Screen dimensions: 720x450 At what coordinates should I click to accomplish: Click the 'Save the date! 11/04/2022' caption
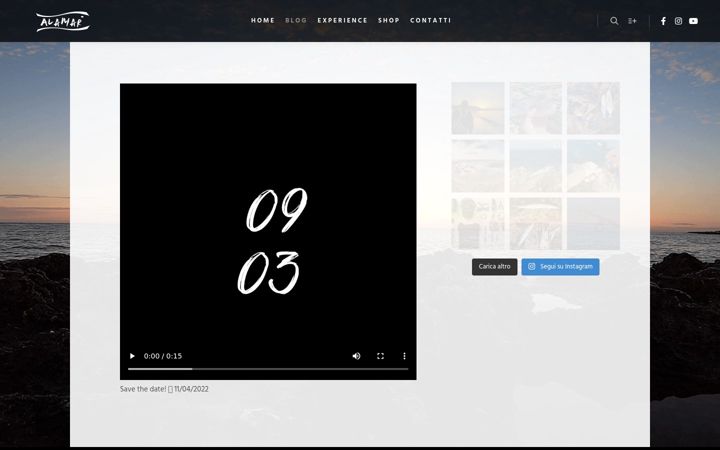(164, 389)
